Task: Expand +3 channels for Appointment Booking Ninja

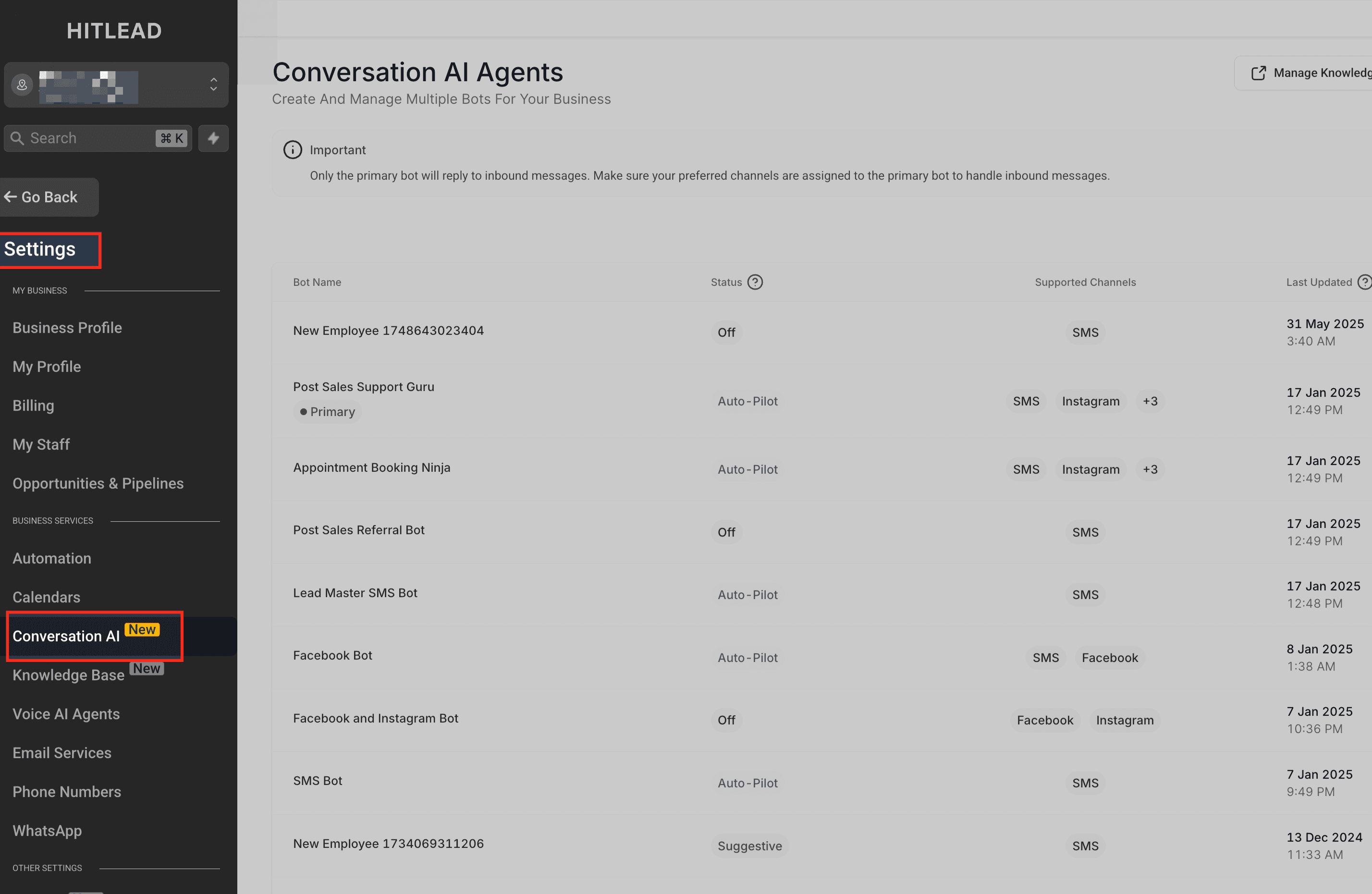Action: tap(1150, 469)
